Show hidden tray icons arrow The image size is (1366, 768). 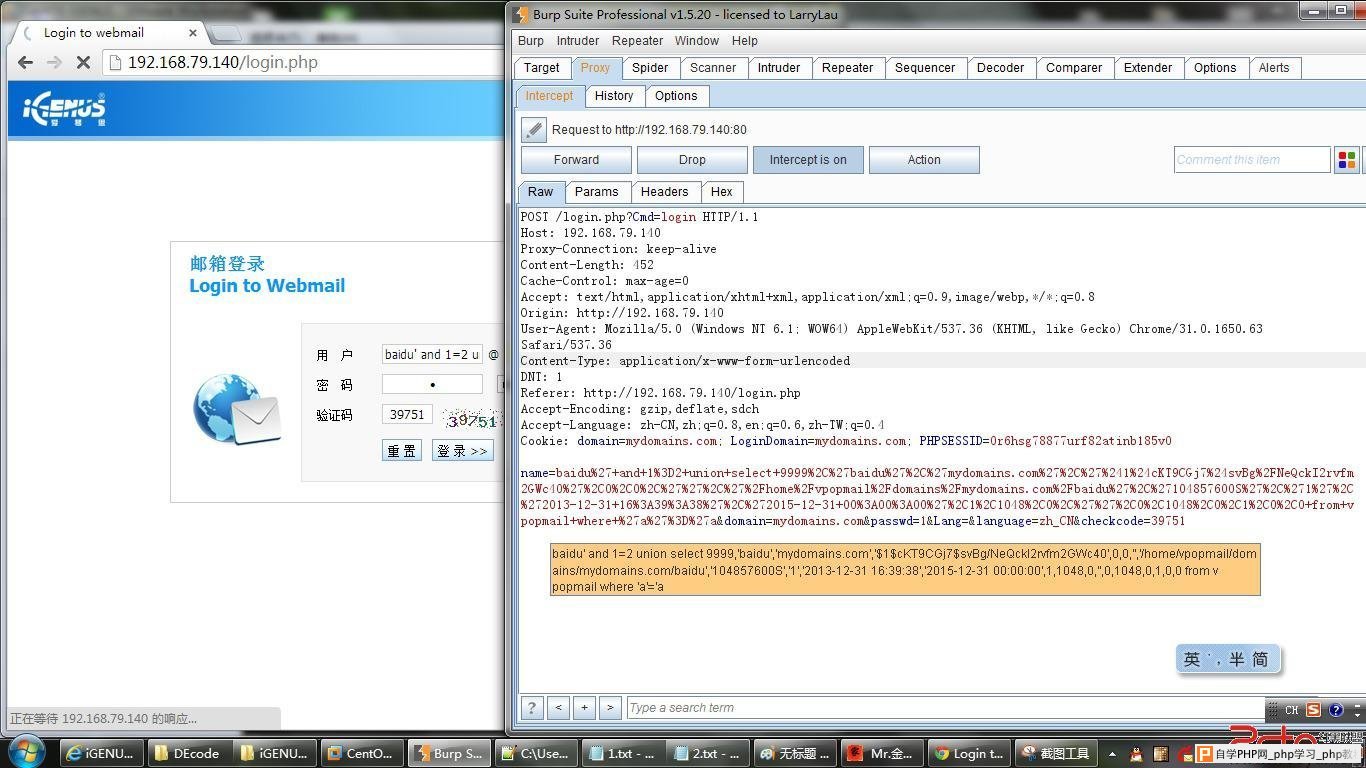1112,753
